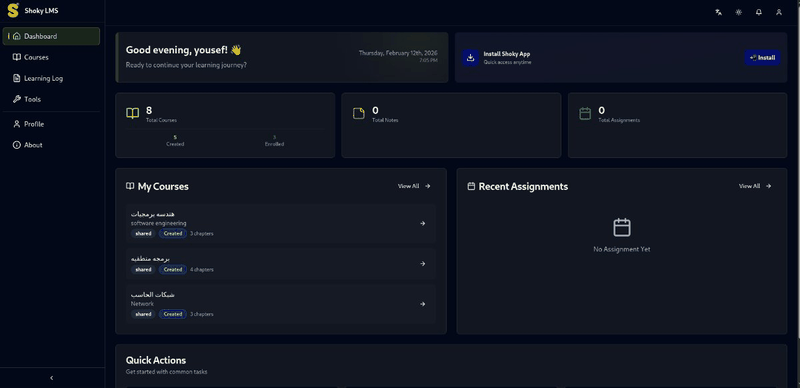Open the notifications bell icon
The image size is (800, 388).
click(759, 12)
